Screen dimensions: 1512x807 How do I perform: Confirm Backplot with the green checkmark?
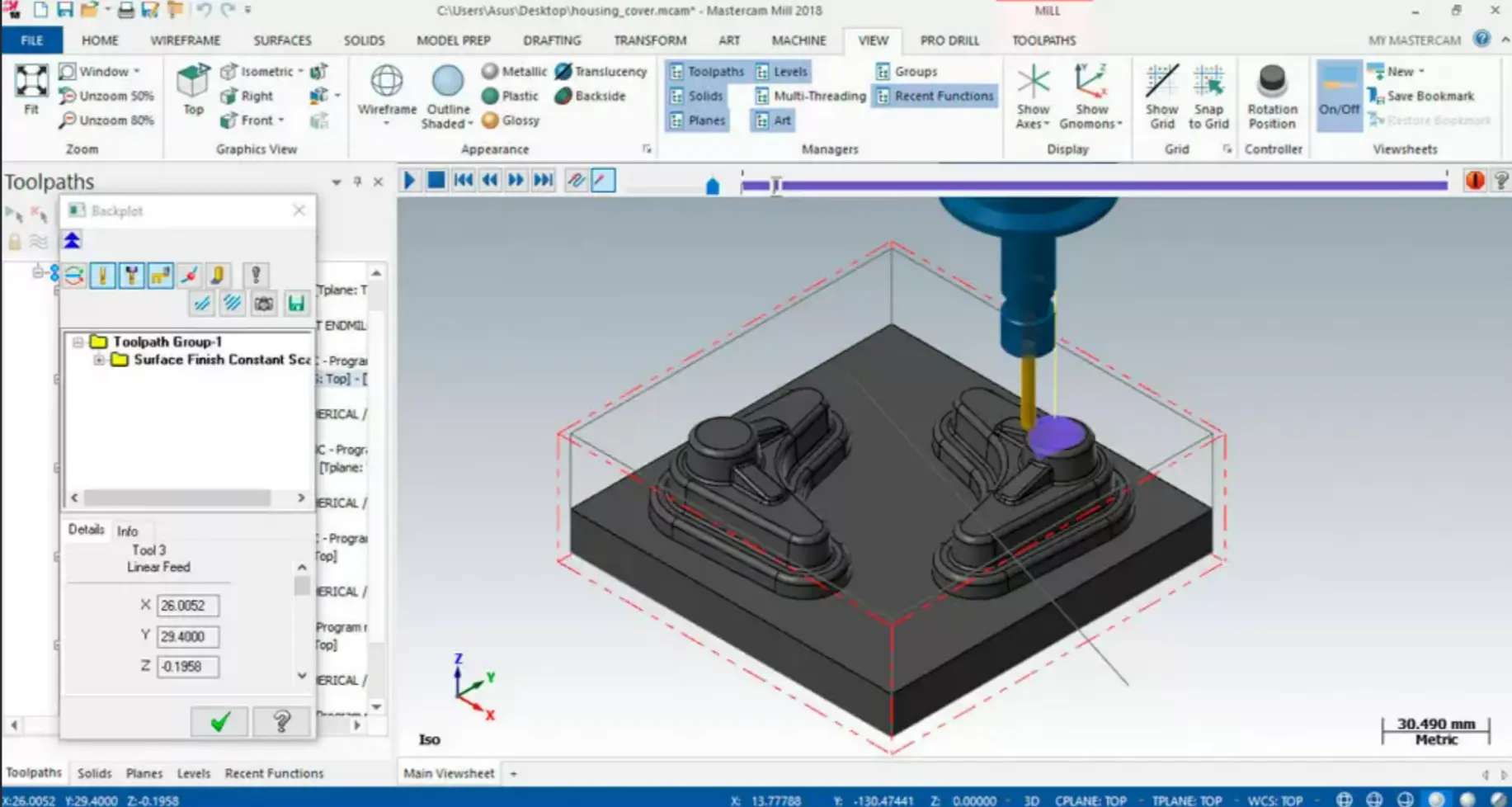[x=219, y=722]
